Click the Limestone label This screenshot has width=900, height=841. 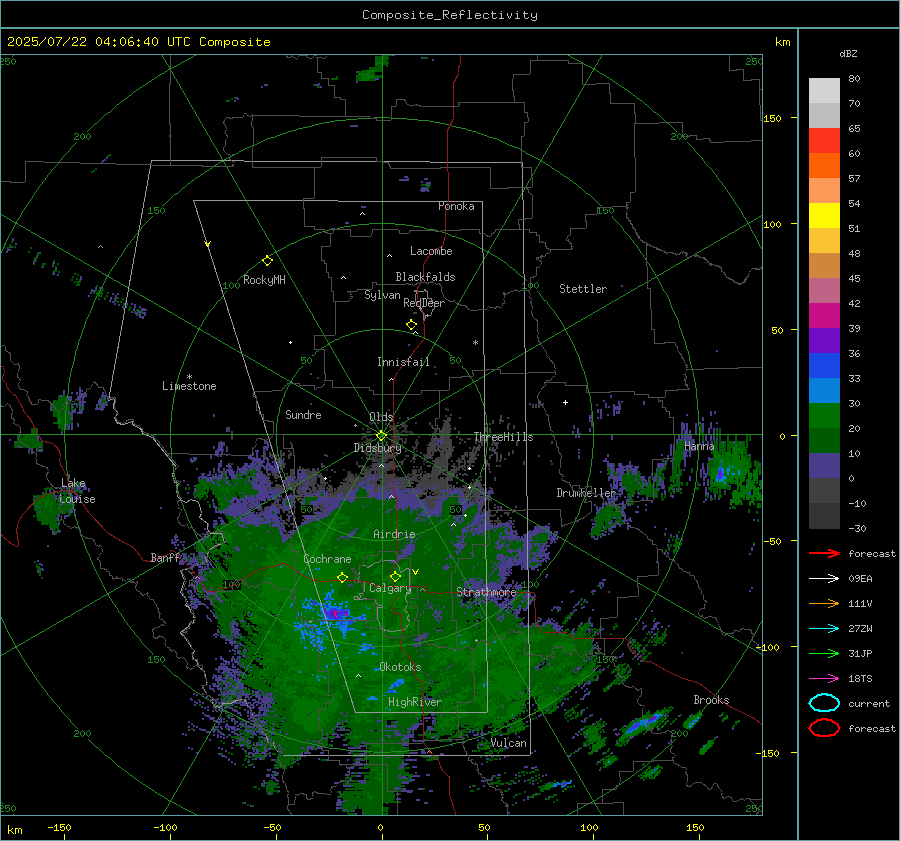click(189, 386)
